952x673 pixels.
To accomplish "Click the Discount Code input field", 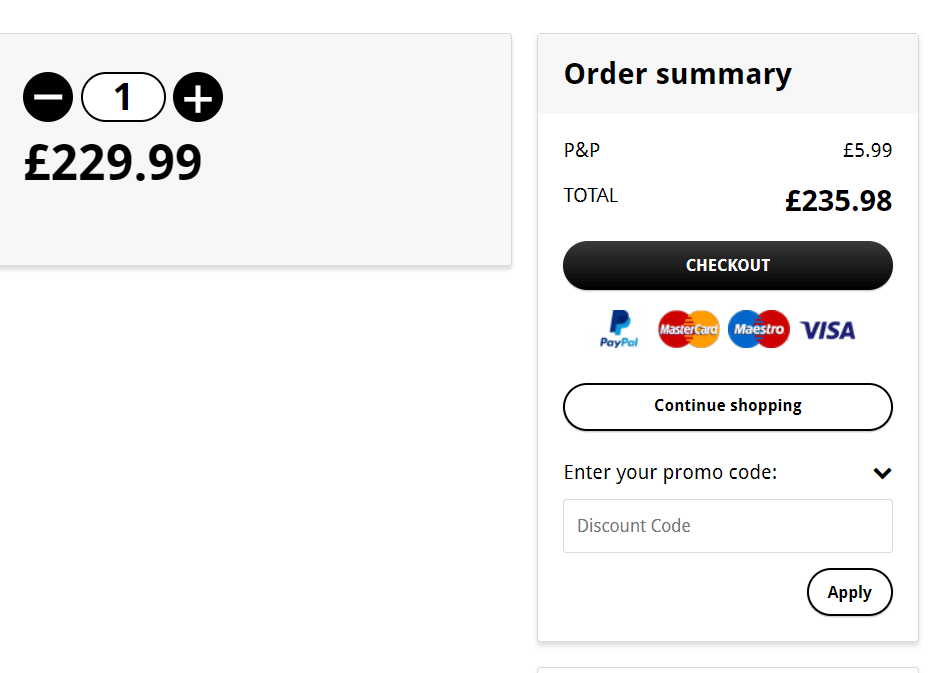I will tap(727, 525).
